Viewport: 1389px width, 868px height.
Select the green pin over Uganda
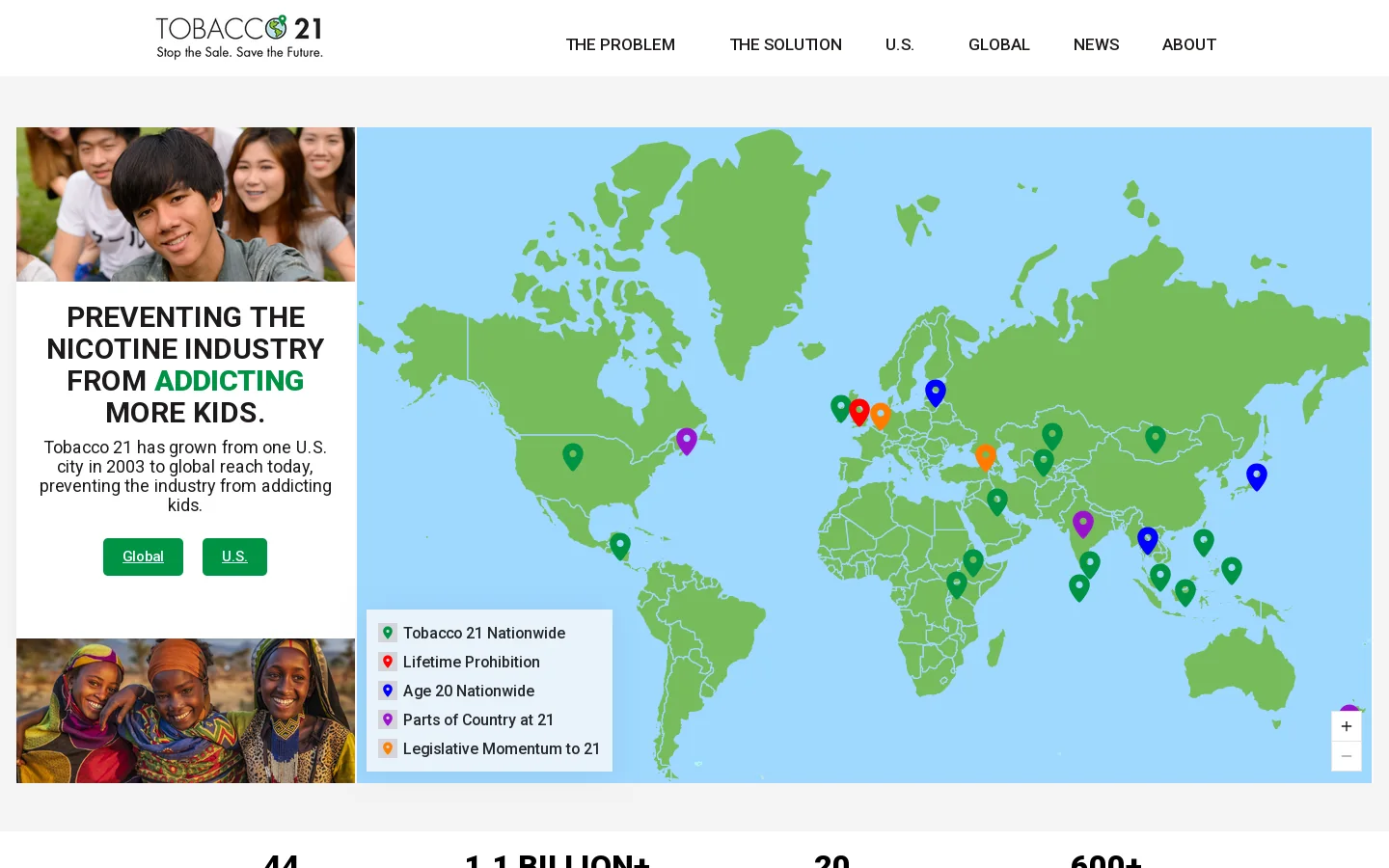[957, 584]
